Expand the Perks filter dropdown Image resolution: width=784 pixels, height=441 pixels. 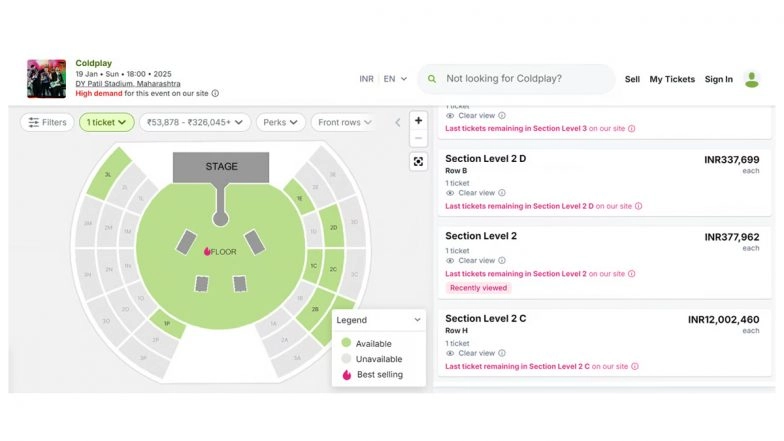pyautogui.click(x=280, y=122)
